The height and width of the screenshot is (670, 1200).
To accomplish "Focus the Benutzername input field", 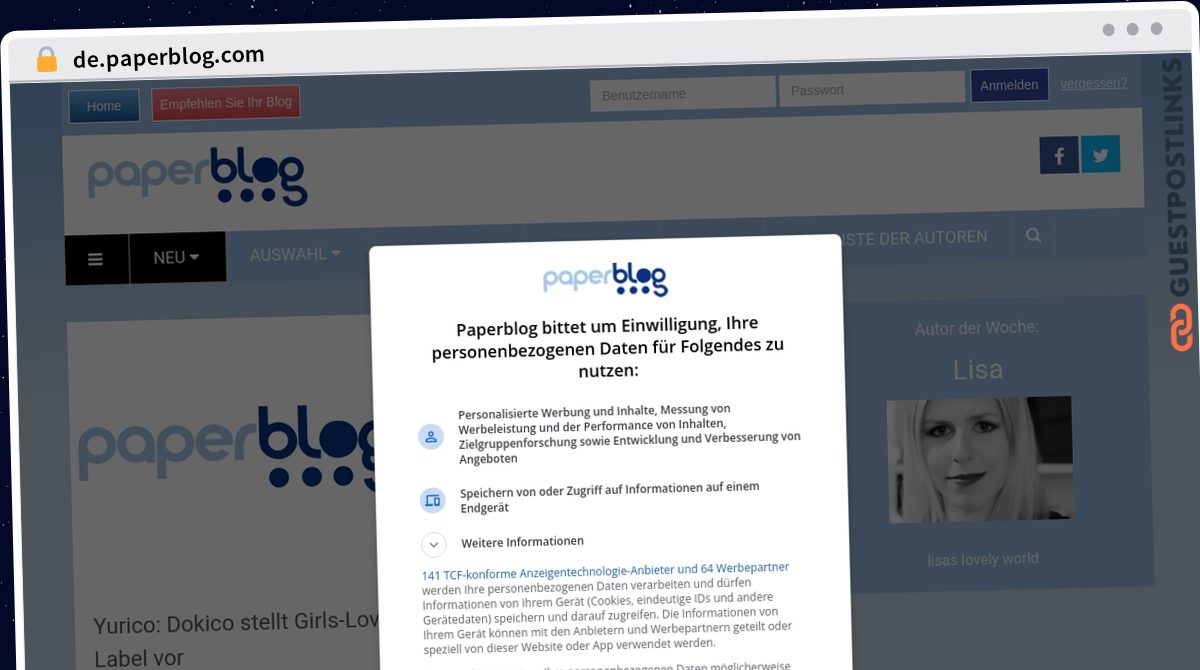I will click(683, 93).
